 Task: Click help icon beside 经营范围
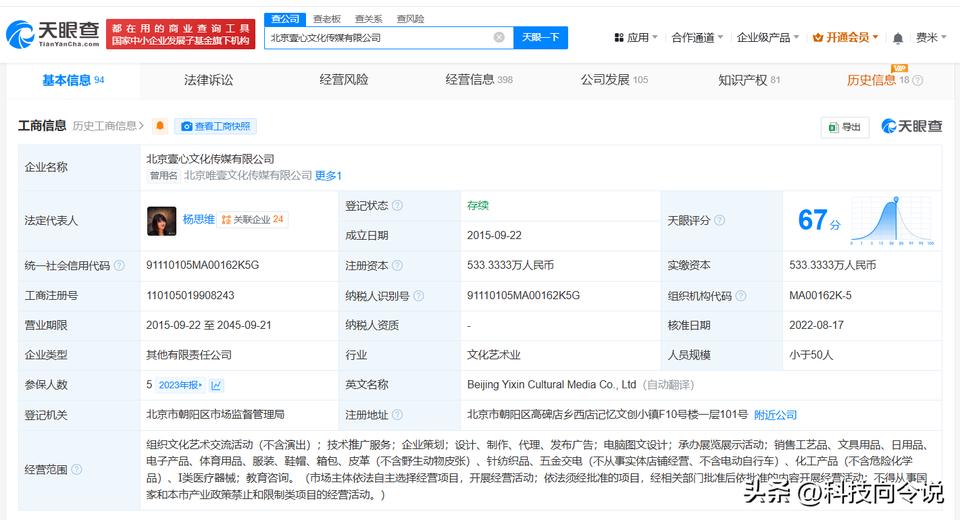coord(77,469)
